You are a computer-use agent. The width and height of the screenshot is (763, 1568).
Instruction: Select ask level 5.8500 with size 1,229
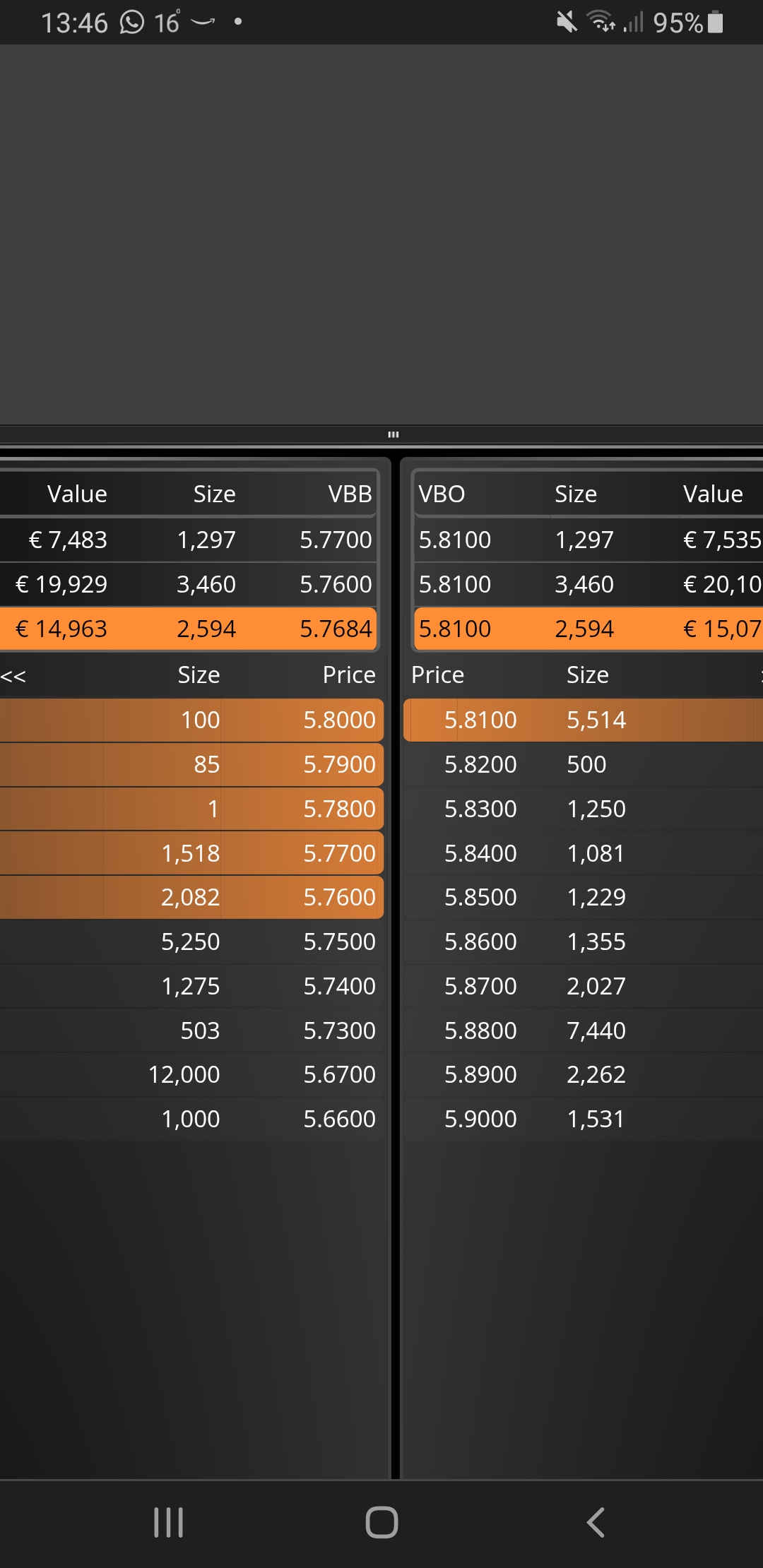click(x=583, y=897)
